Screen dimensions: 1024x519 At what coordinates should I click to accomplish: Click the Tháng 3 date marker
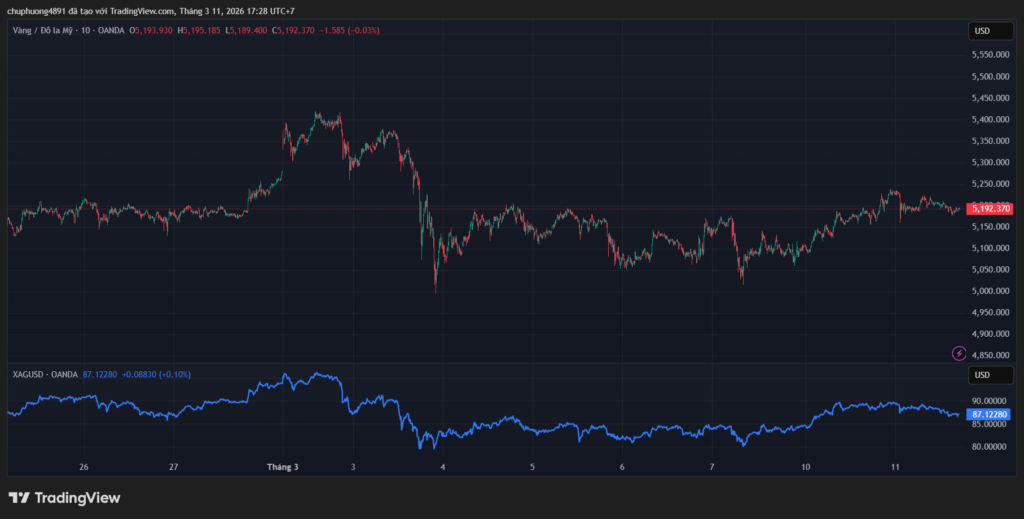tap(282, 467)
